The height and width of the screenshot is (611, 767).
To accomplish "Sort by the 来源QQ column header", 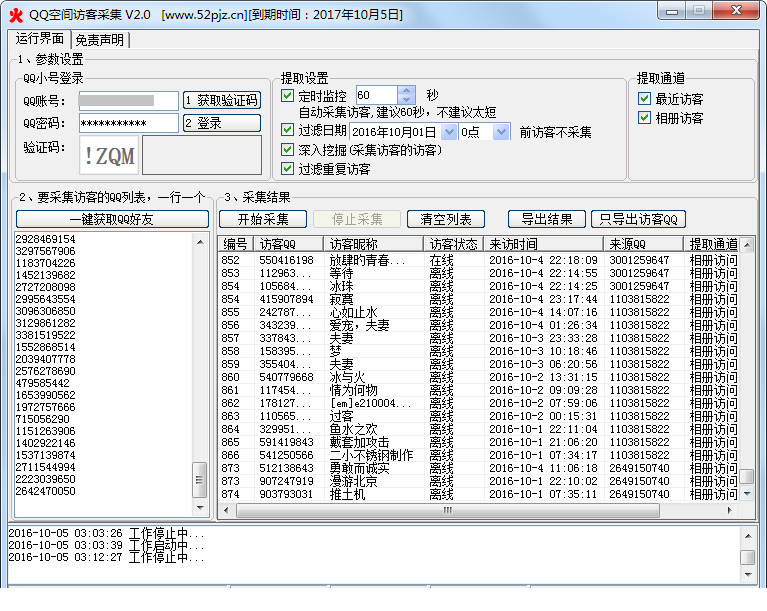I will click(643, 244).
